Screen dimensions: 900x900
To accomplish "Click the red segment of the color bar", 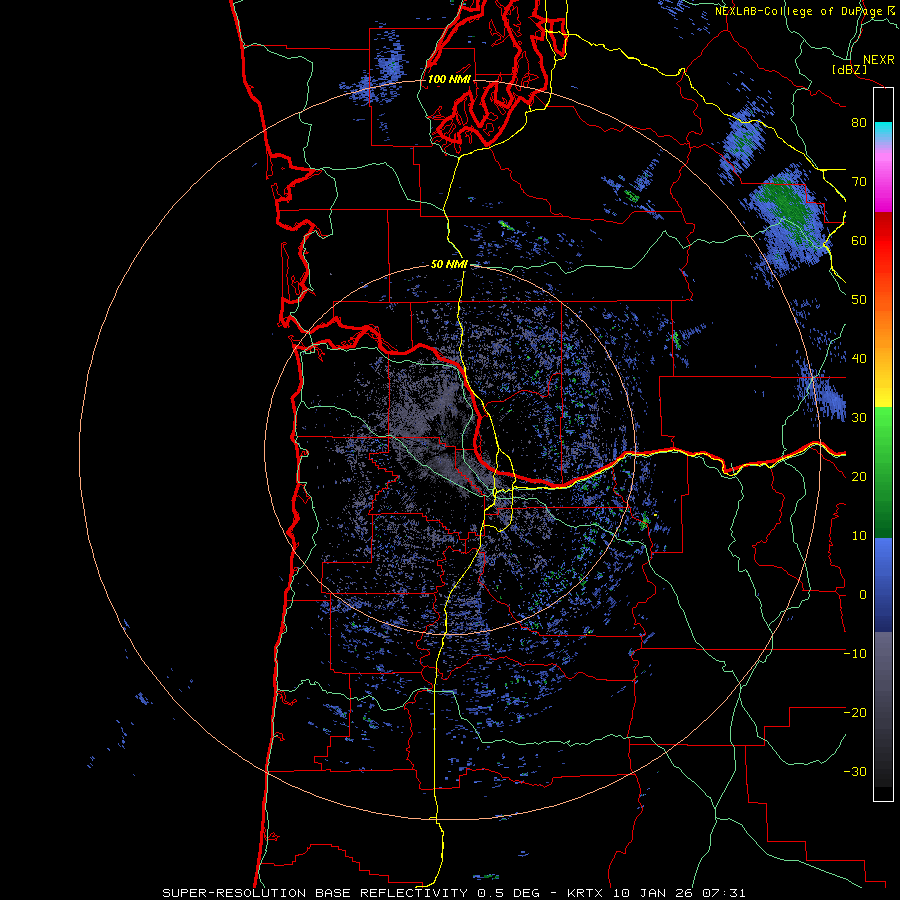I will (x=883, y=235).
